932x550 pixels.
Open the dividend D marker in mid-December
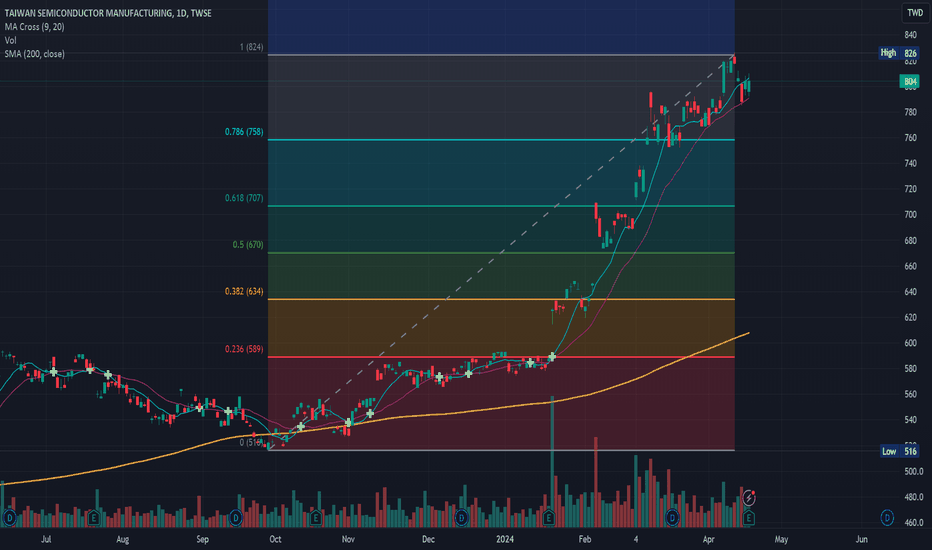[x=461, y=518]
